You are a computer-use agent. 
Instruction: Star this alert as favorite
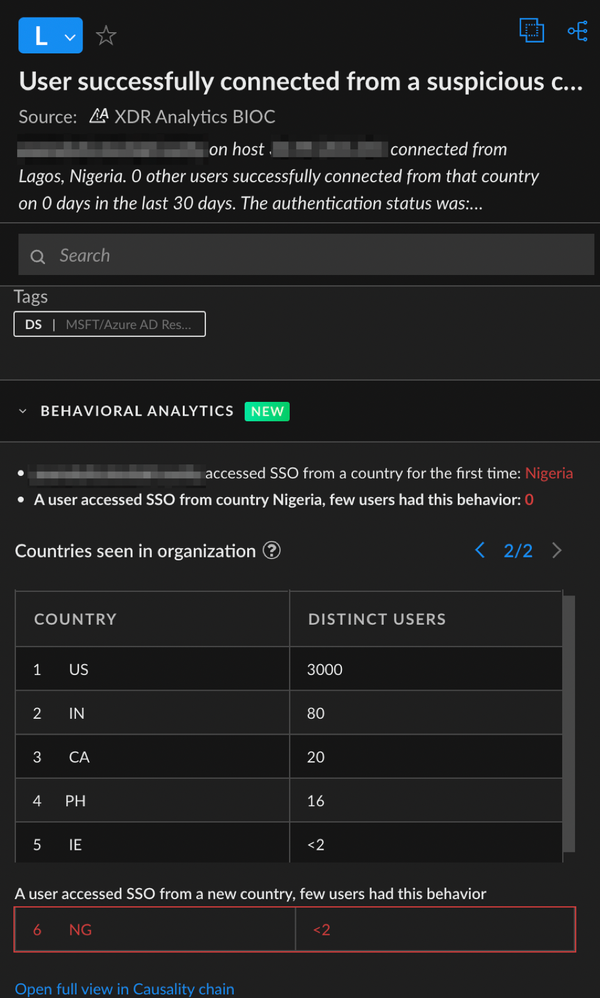click(x=106, y=36)
